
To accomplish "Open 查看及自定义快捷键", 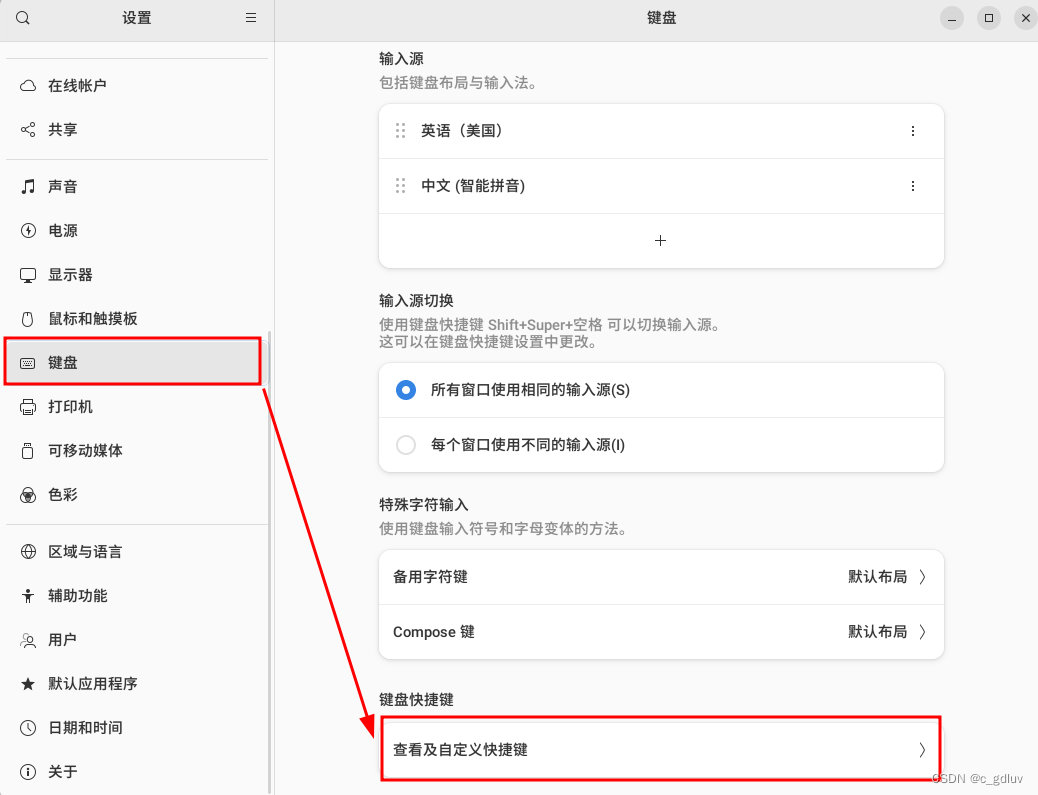I will click(660, 748).
